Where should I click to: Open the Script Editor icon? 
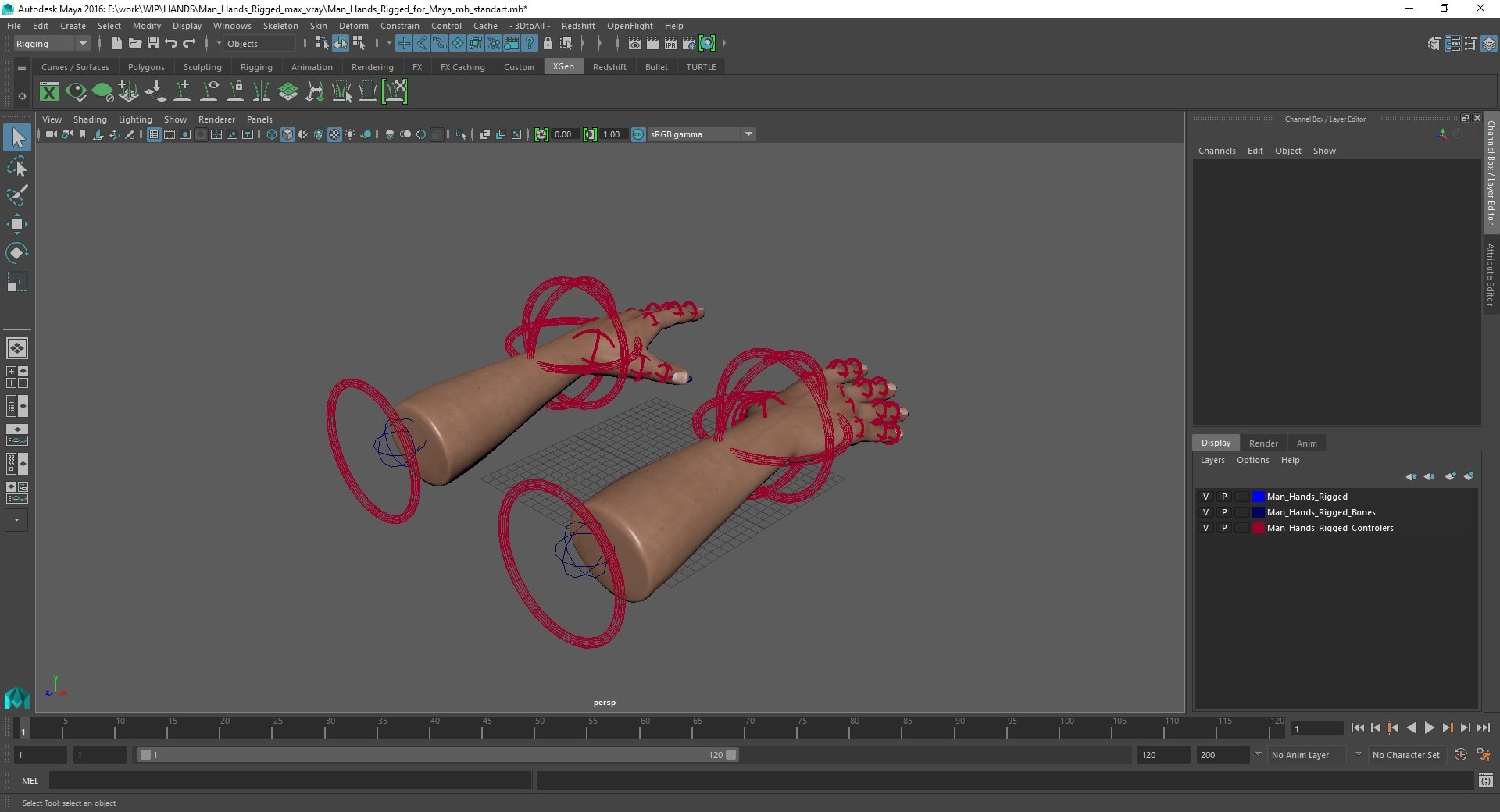[x=1485, y=780]
